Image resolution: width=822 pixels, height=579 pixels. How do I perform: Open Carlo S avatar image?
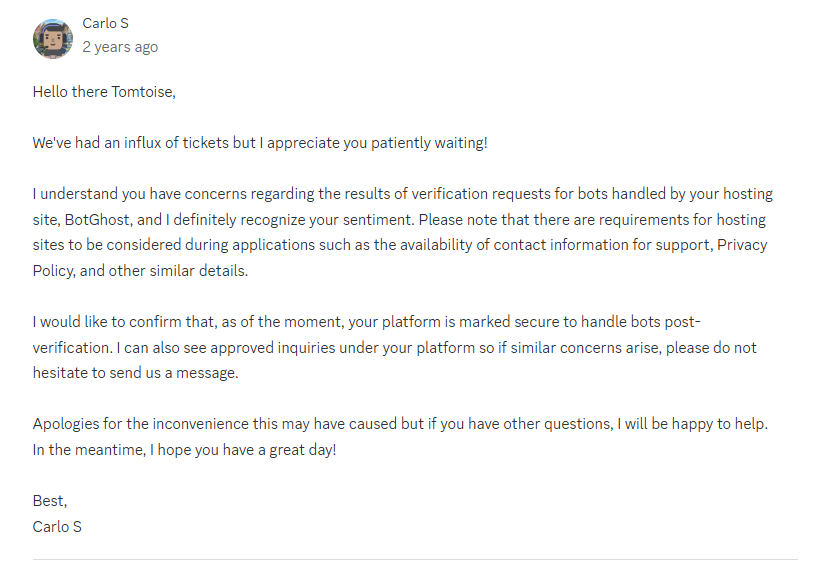pyautogui.click(x=53, y=39)
